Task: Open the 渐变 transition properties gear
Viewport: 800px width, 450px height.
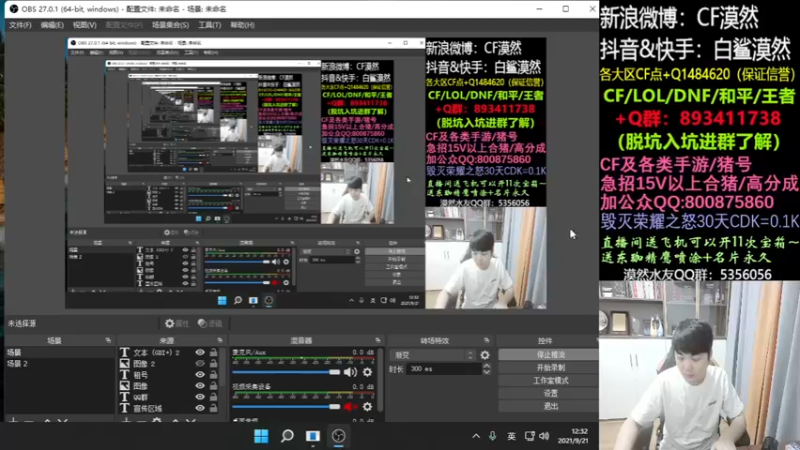Action: click(485, 355)
